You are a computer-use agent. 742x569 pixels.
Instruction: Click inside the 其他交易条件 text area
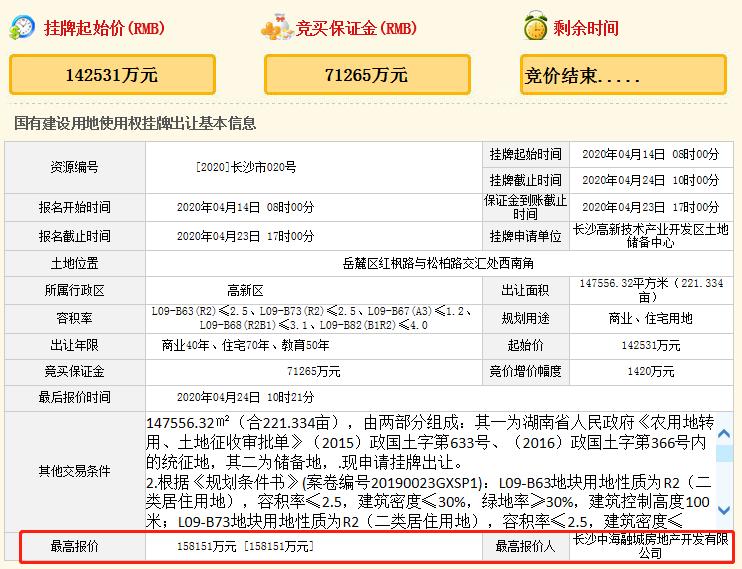click(431, 471)
